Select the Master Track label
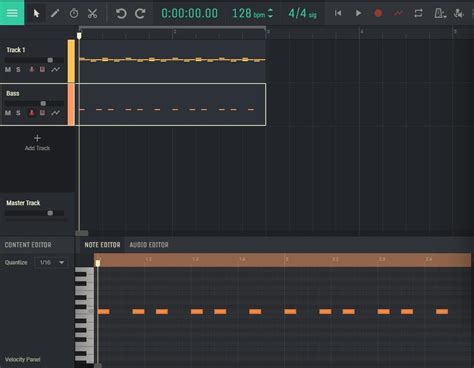Screen dimensions: 474x368 tap(23, 203)
